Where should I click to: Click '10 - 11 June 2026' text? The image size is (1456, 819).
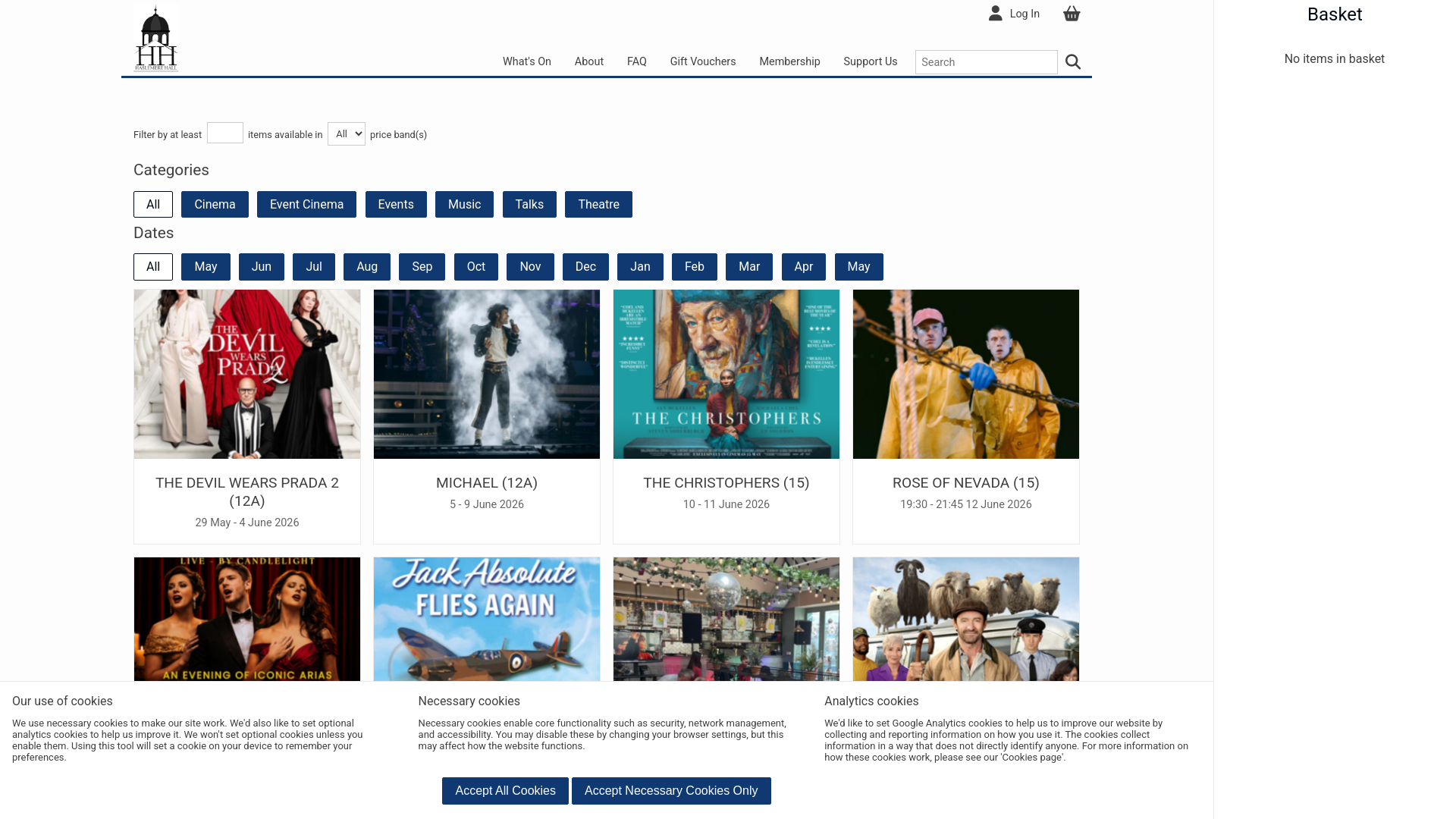point(726,504)
